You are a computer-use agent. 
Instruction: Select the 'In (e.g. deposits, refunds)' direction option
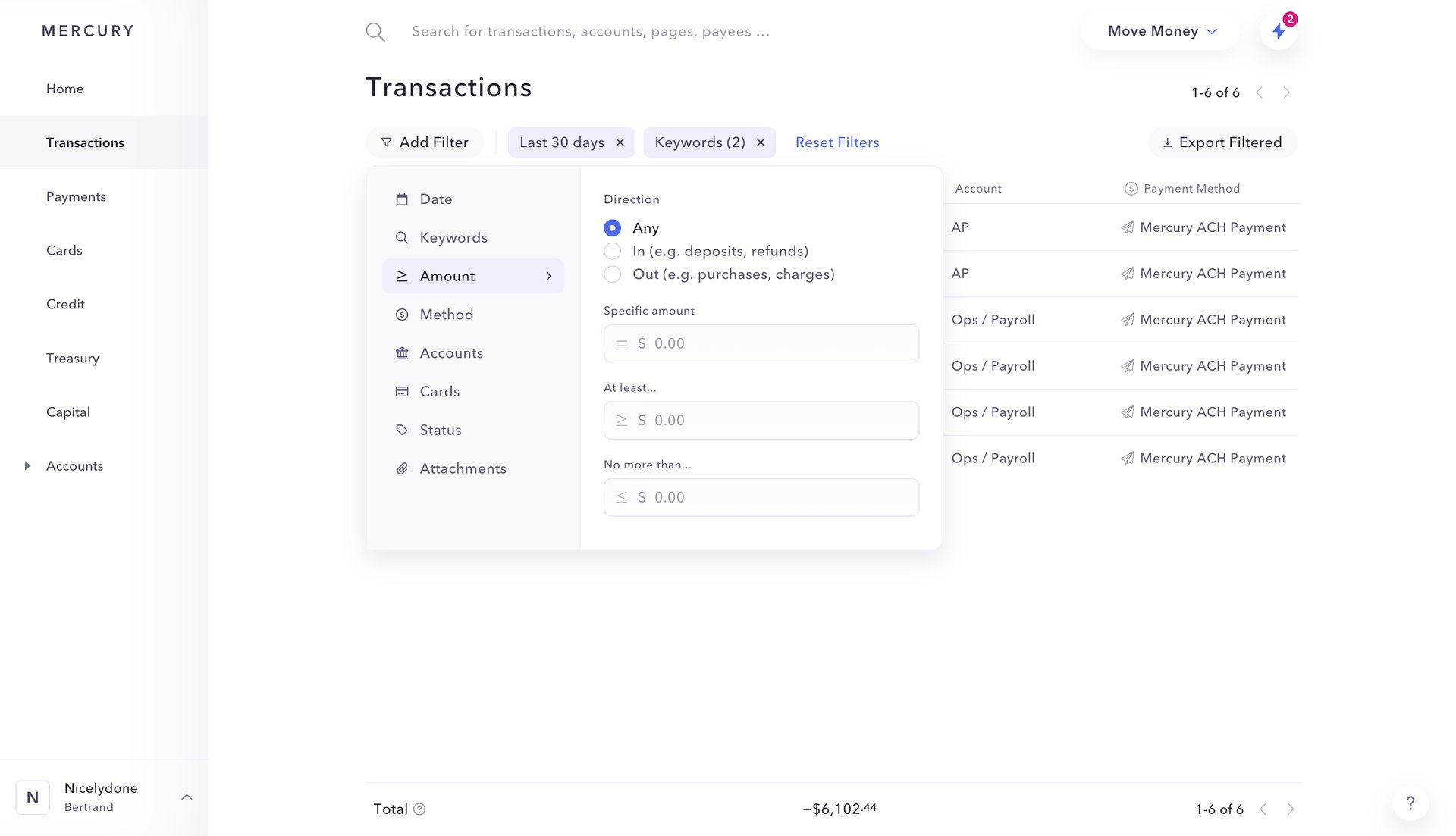pyautogui.click(x=612, y=251)
